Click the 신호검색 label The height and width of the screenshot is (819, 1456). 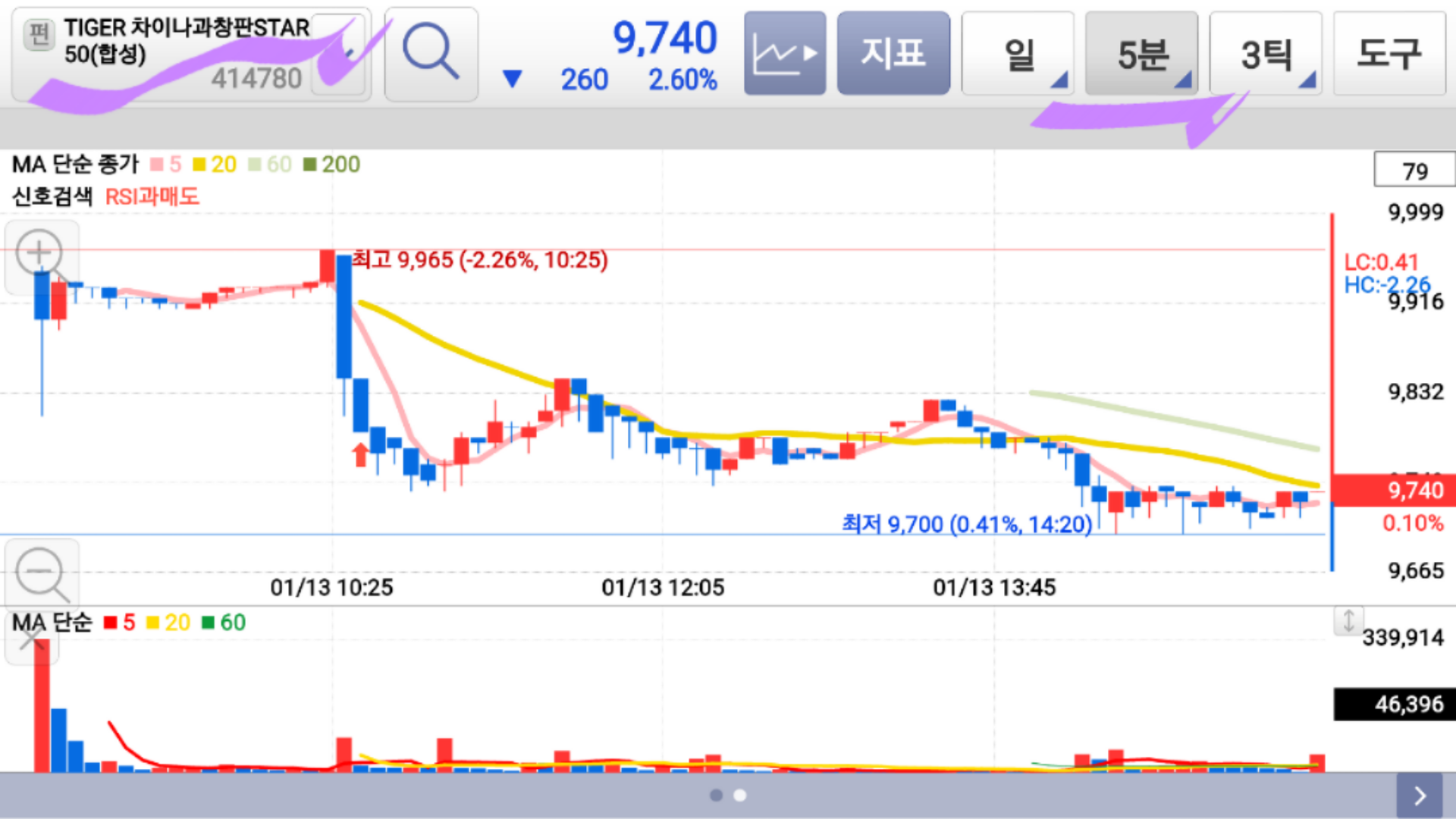(52, 197)
